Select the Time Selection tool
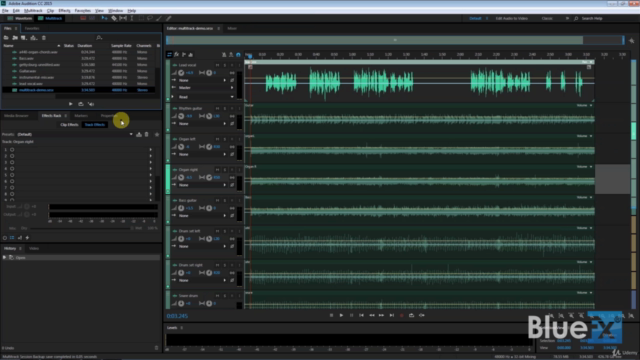This screenshot has width=640, height=360. coord(131,18)
